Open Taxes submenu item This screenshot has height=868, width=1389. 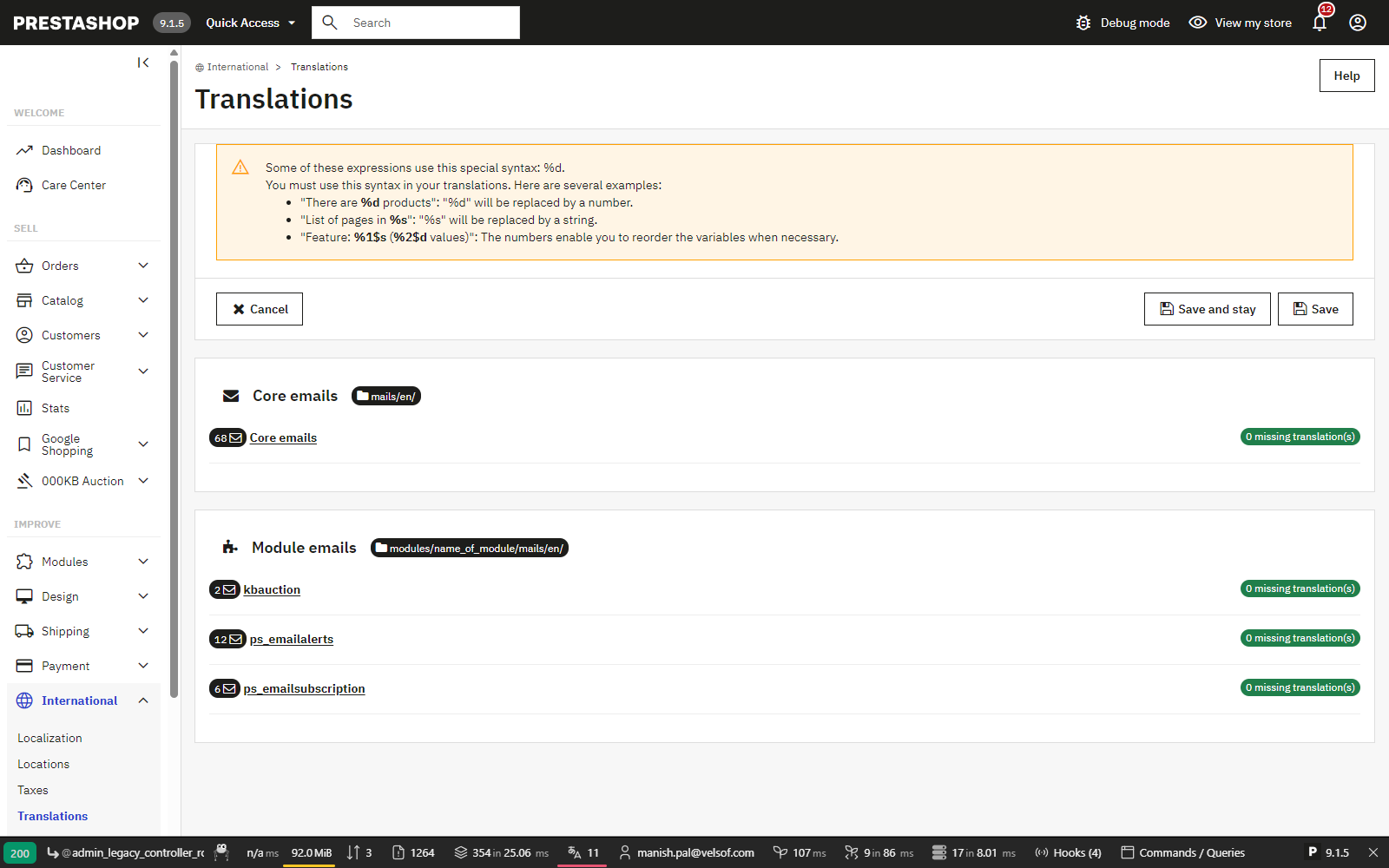point(33,790)
